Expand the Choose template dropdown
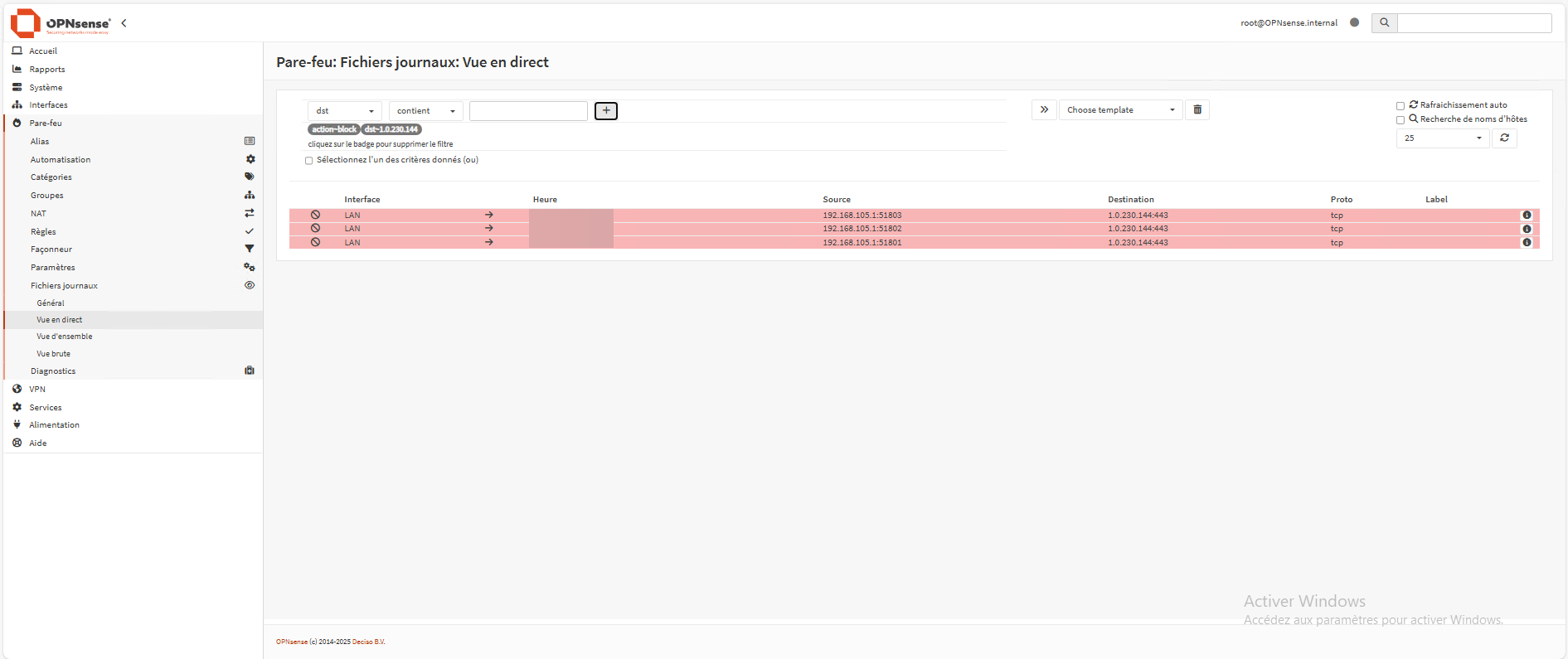This screenshot has height=659, width=1568. [x=1120, y=110]
